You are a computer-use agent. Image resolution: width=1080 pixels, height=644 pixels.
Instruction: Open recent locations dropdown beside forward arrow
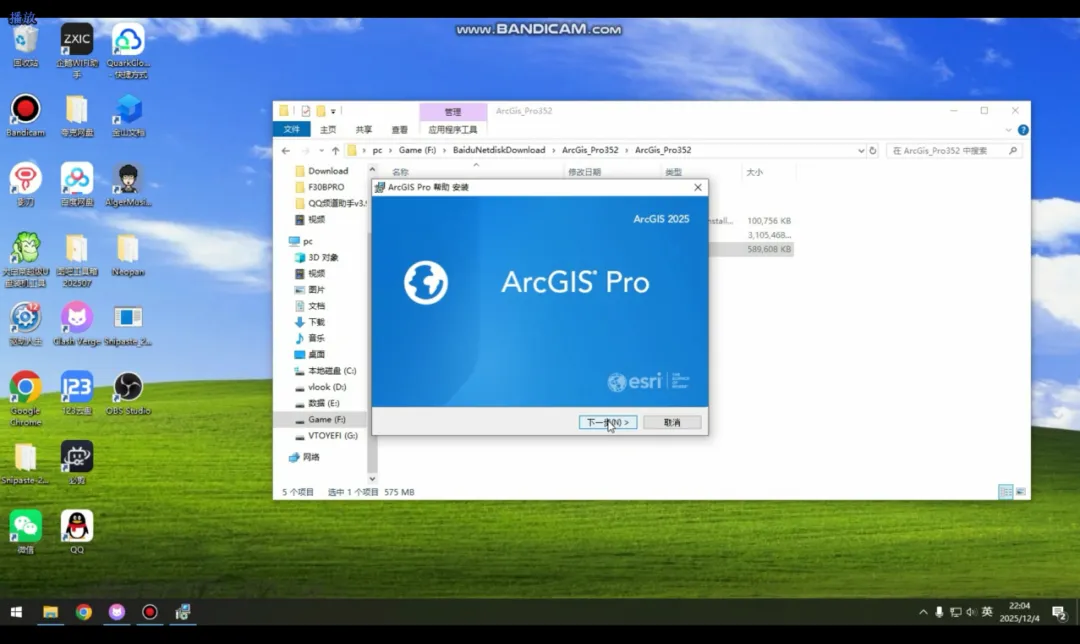(x=321, y=150)
